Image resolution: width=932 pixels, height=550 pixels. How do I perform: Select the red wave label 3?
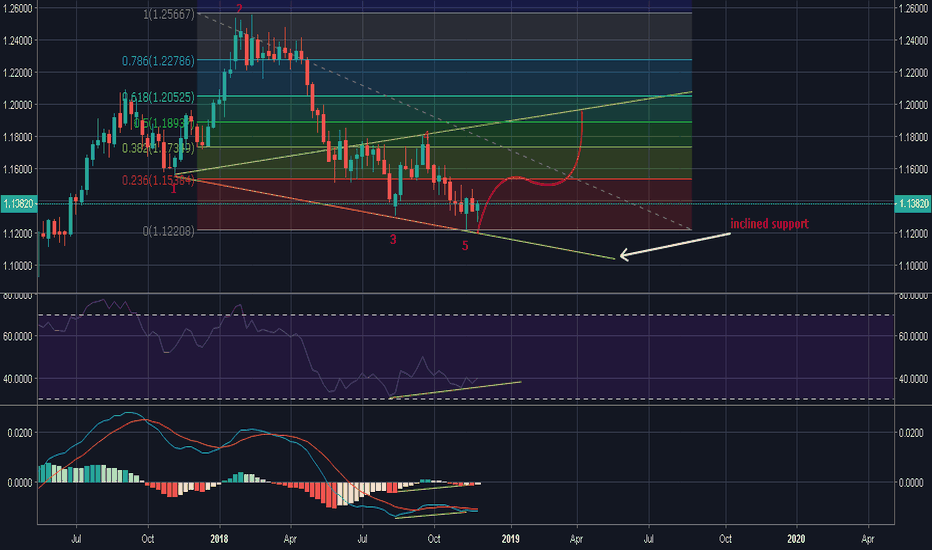coord(393,239)
